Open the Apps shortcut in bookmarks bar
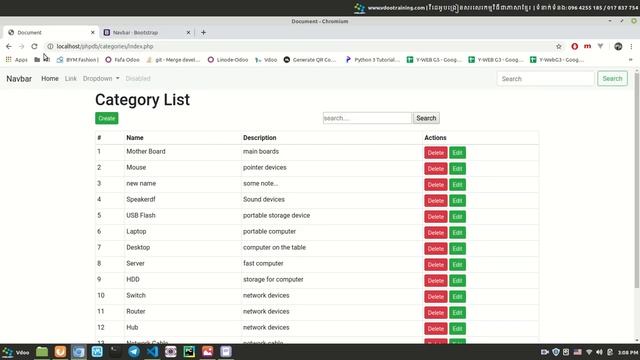The height and width of the screenshot is (360, 640). (16, 60)
